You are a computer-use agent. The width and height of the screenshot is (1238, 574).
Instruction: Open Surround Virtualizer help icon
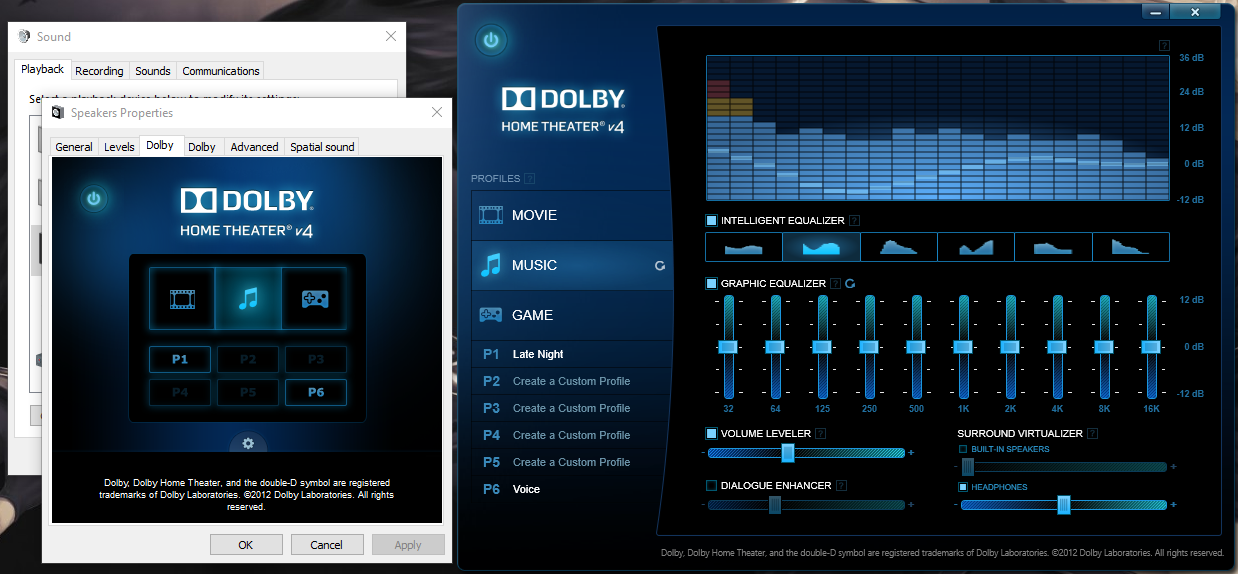coord(1092,434)
